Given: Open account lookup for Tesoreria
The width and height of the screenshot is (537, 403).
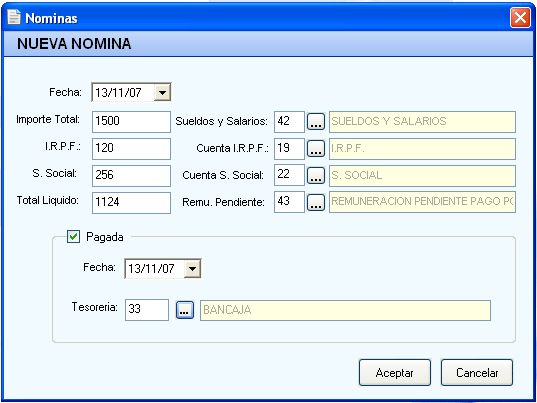Looking at the screenshot, I should click(x=185, y=310).
